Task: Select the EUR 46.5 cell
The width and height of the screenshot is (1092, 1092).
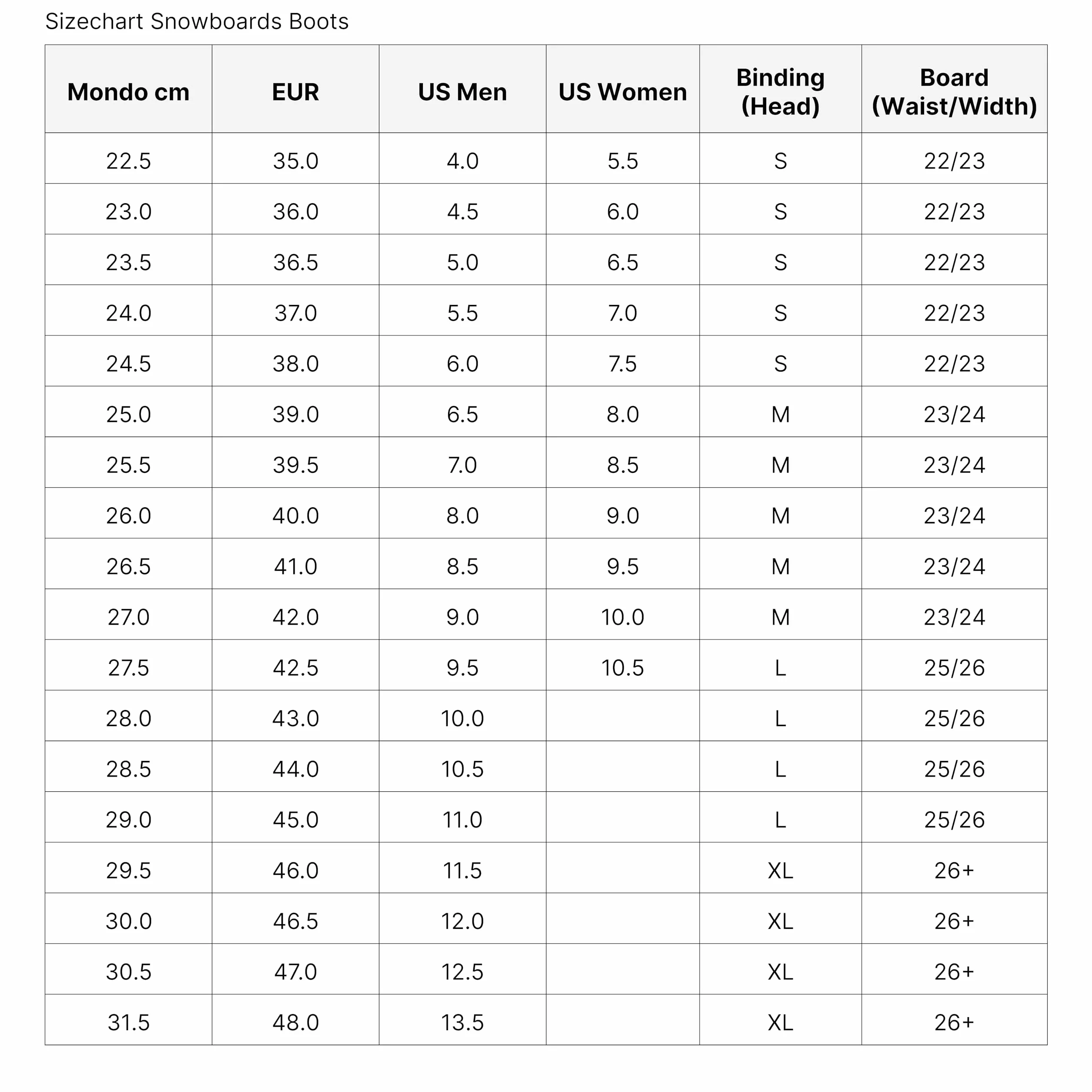Action: pos(295,921)
